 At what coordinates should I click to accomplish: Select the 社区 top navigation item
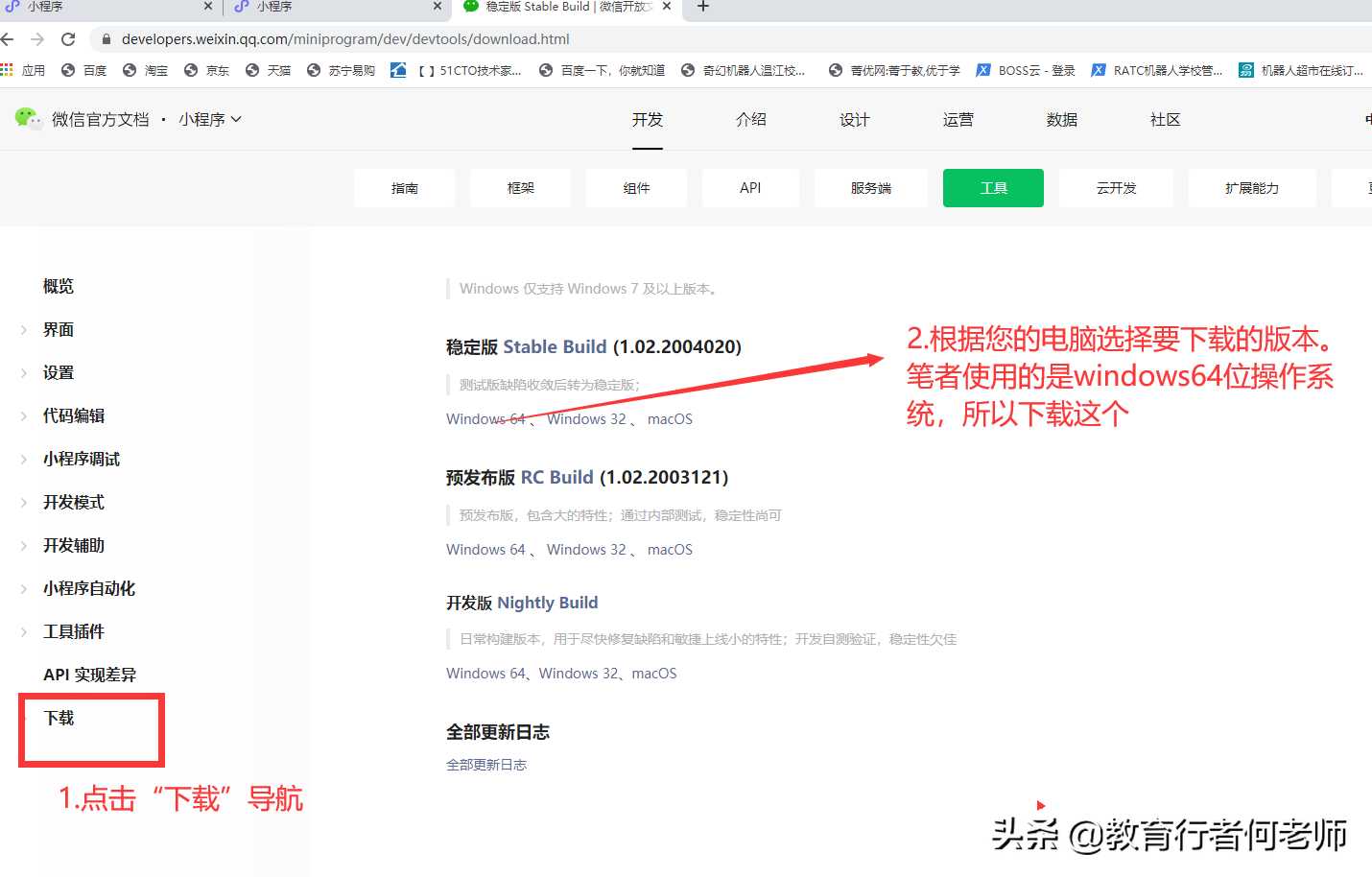[1166, 120]
